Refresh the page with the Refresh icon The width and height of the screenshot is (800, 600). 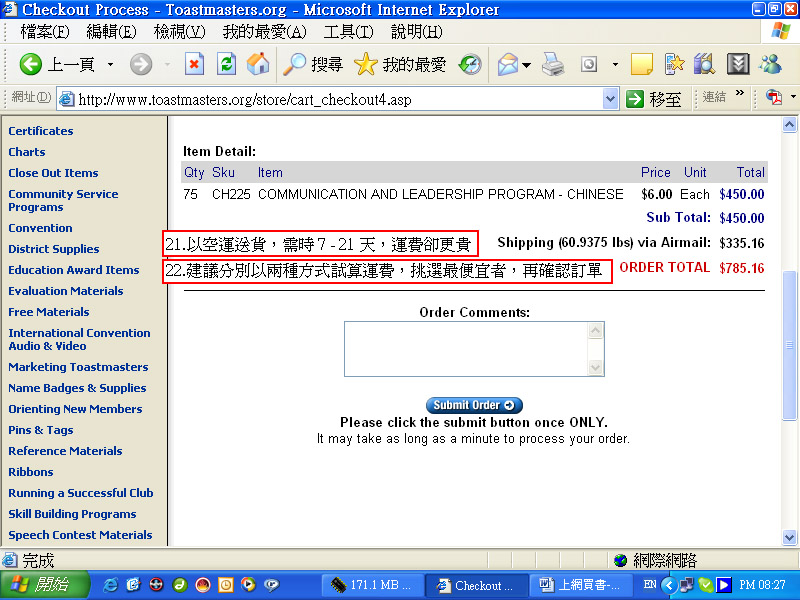[x=226, y=65]
